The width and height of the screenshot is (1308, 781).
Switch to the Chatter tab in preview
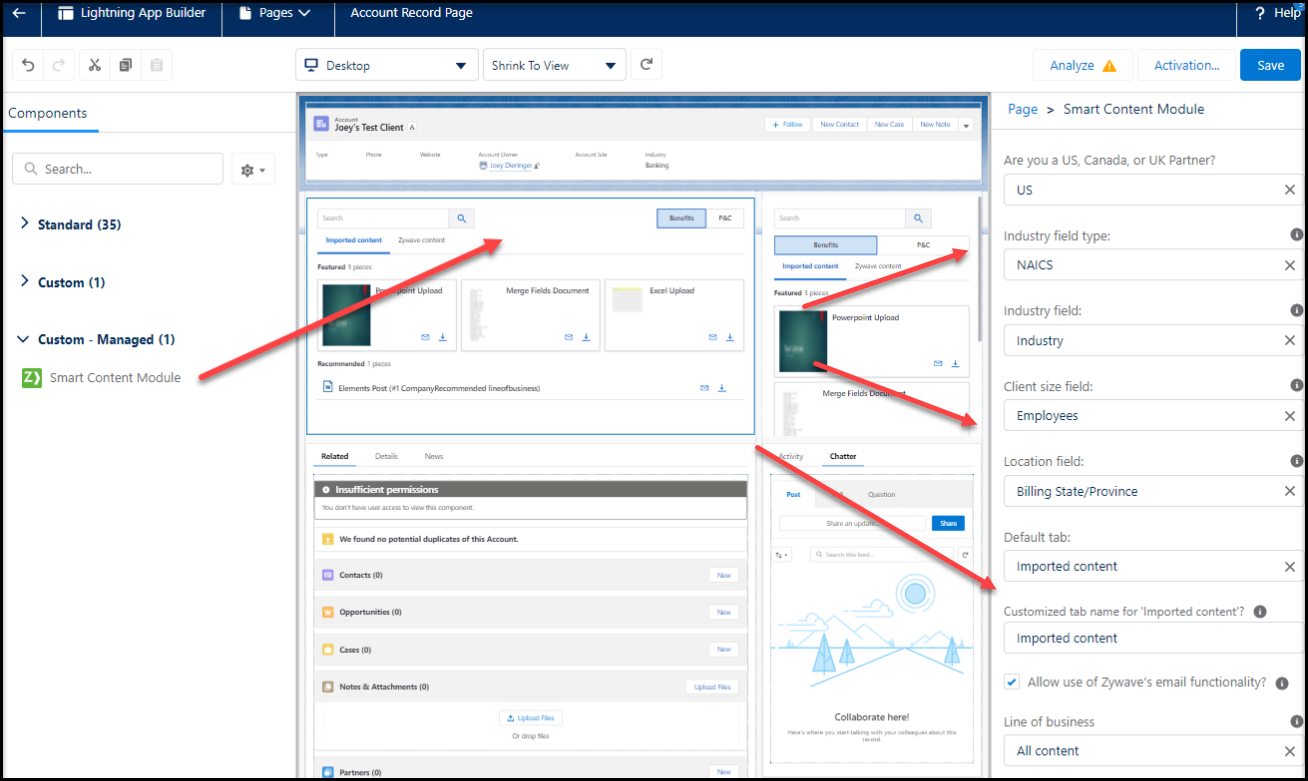point(843,456)
